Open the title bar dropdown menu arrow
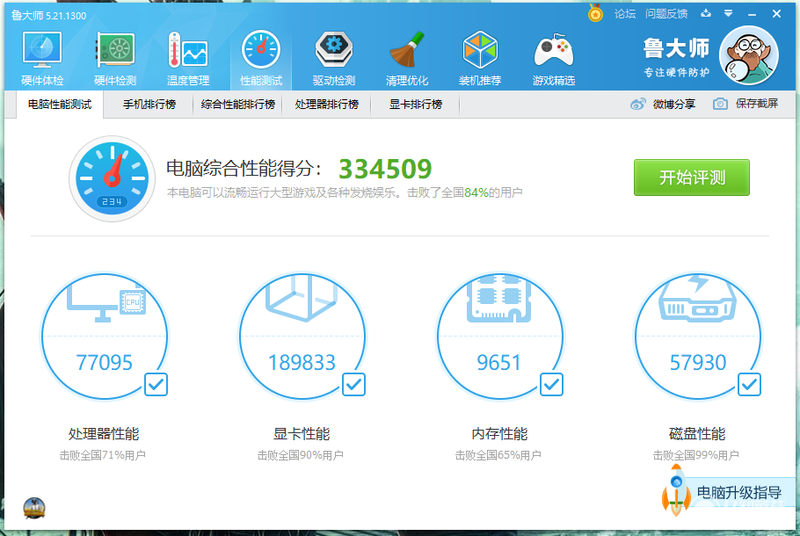Screen dimensions: 800x536 (x=729, y=14)
